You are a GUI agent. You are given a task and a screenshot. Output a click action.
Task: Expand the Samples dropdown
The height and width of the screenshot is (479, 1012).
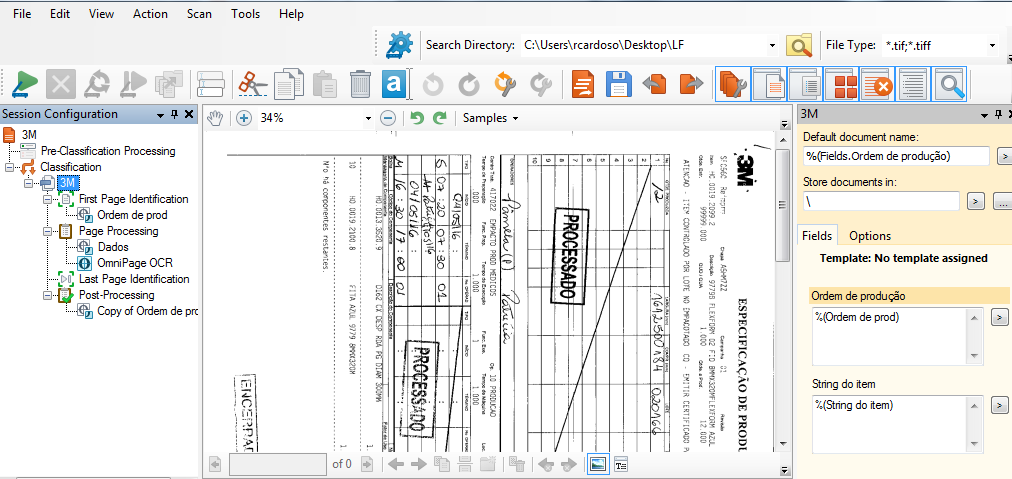point(489,118)
